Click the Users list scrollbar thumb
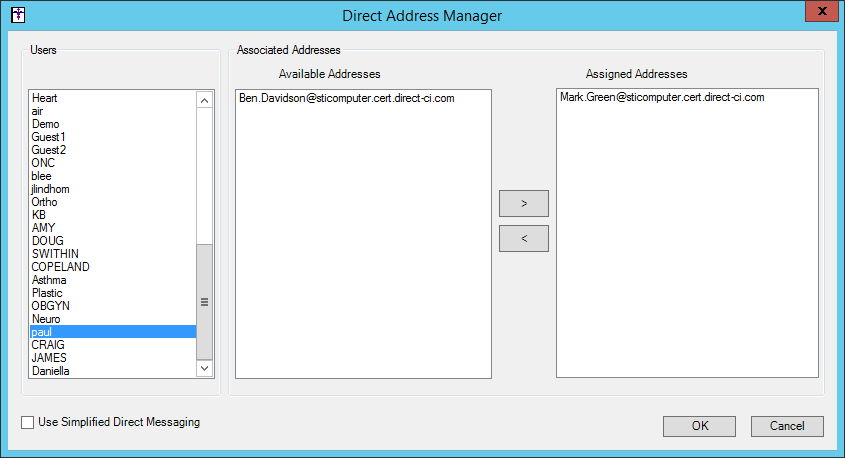This screenshot has height=458, width=845. click(x=204, y=301)
